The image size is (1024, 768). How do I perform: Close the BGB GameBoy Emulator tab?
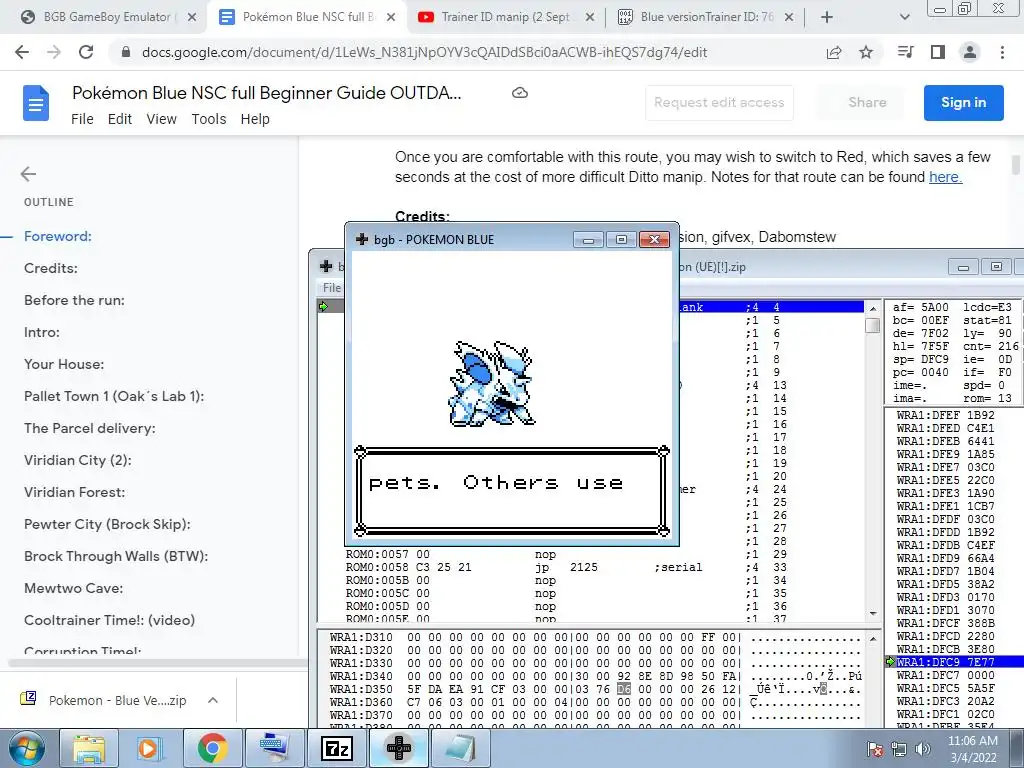tap(192, 17)
